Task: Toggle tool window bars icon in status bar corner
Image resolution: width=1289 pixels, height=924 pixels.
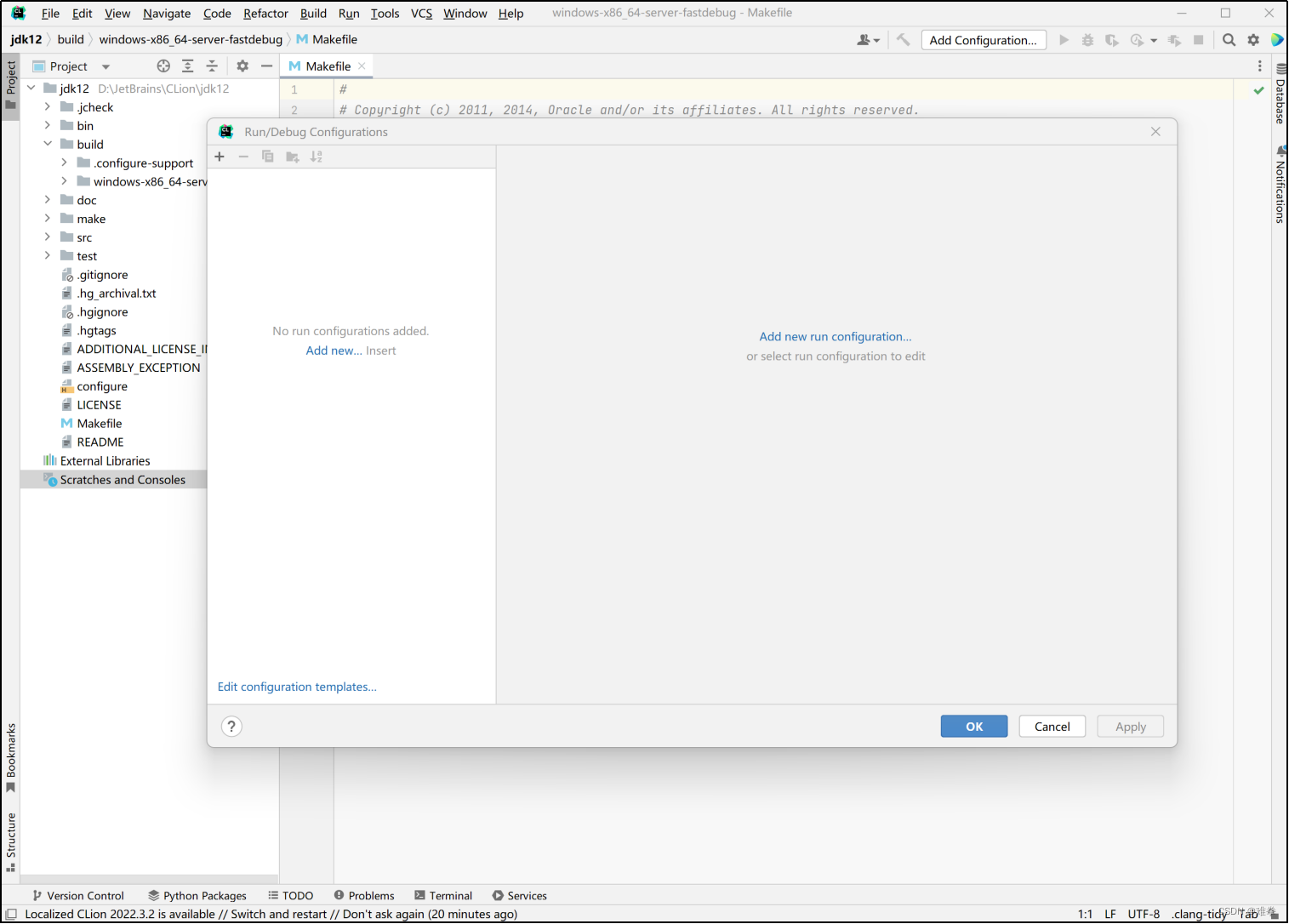Action: click(11, 915)
